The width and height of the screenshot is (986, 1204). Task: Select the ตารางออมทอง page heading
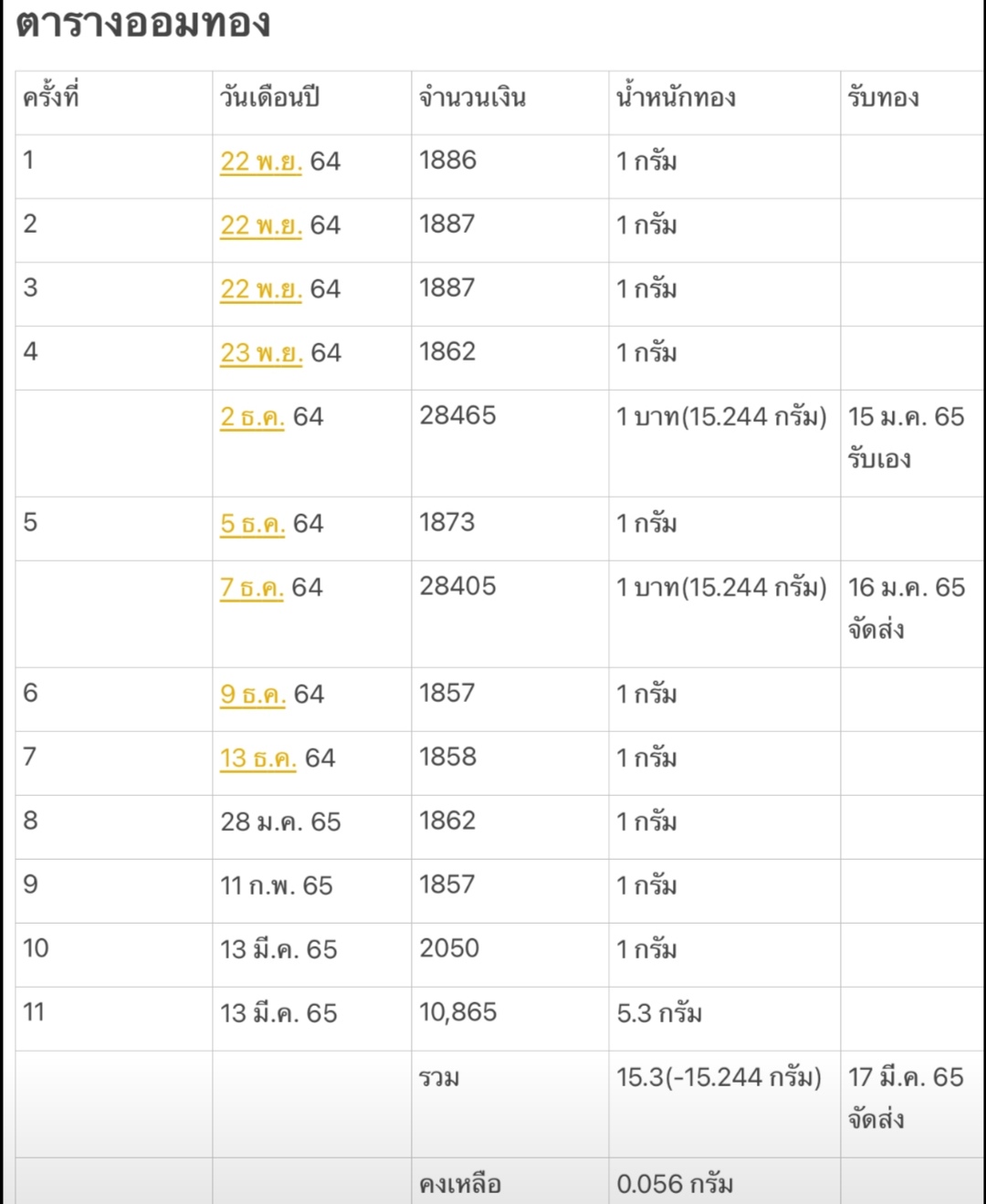click(143, 23)
